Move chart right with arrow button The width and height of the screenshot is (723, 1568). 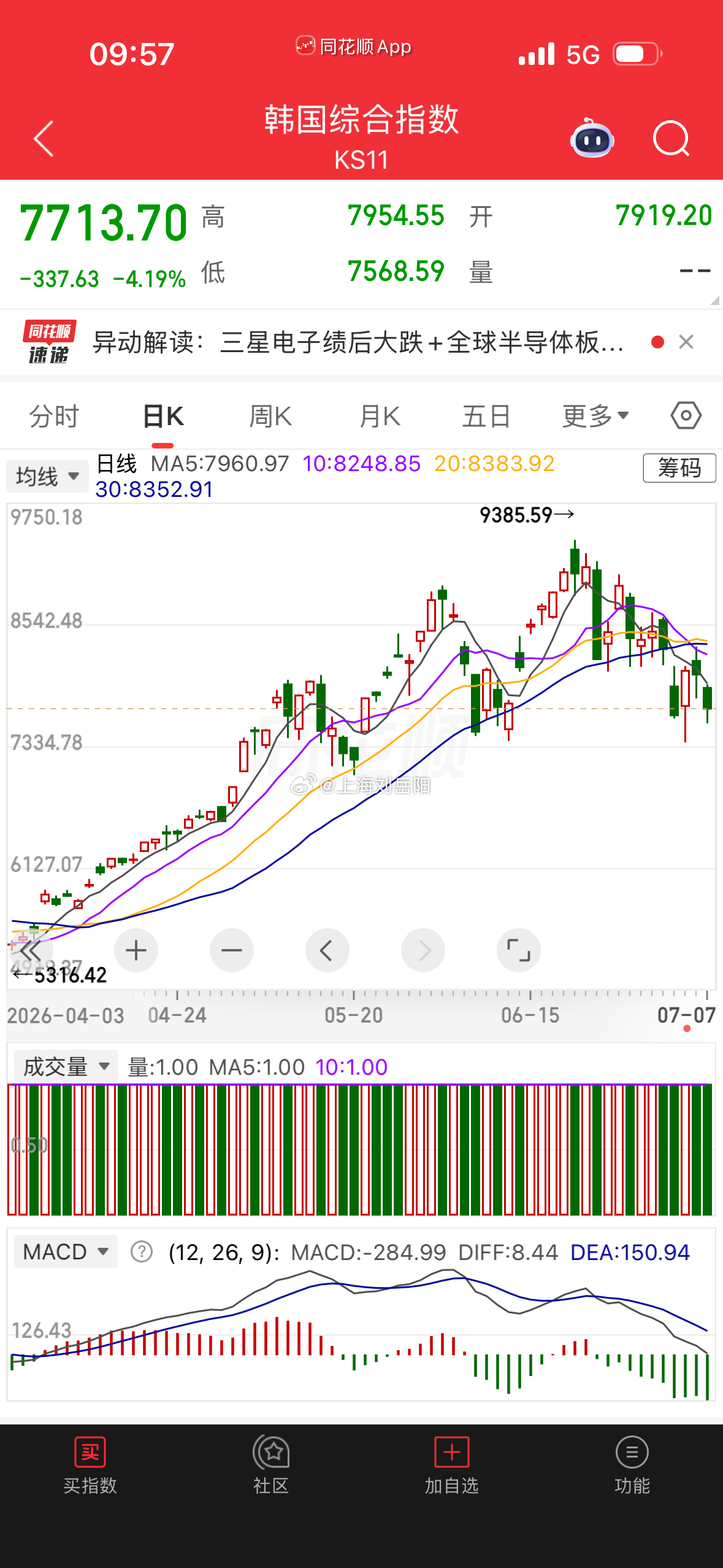coord(423,950)
